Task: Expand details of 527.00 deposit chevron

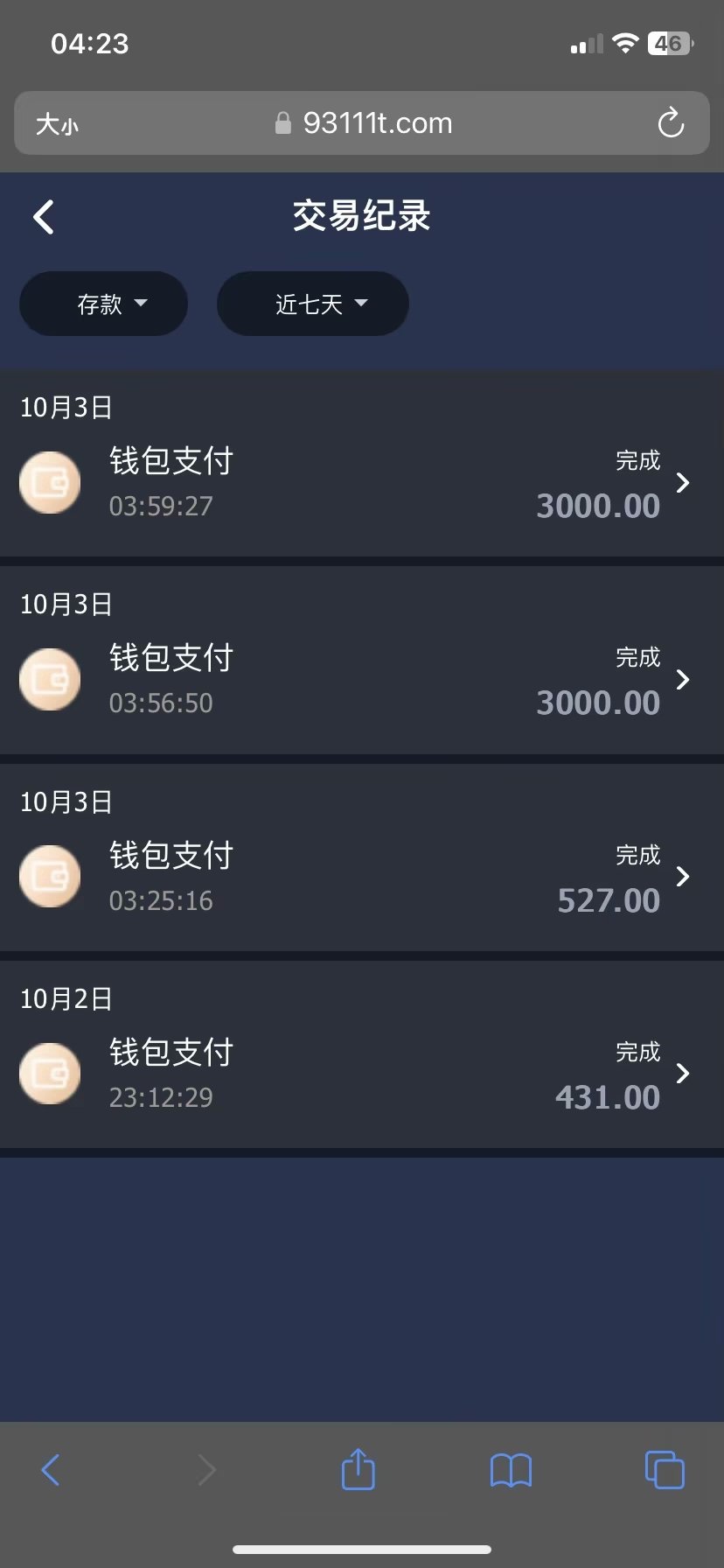Action: click(683, 876)
